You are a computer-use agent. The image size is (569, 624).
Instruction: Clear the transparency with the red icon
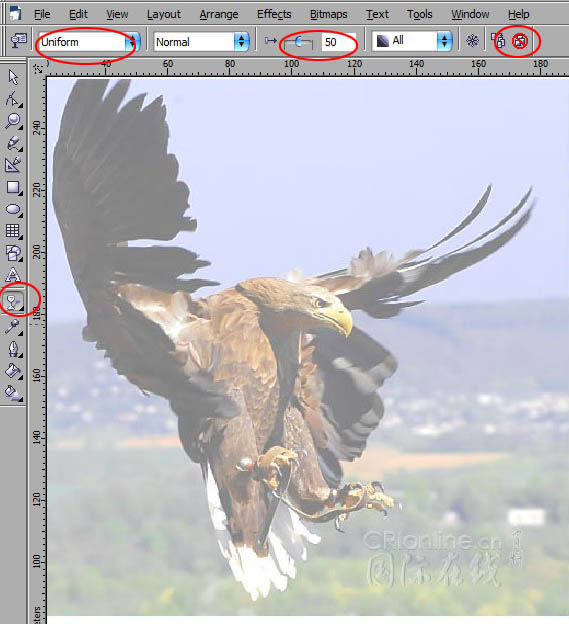click(520, 41)
